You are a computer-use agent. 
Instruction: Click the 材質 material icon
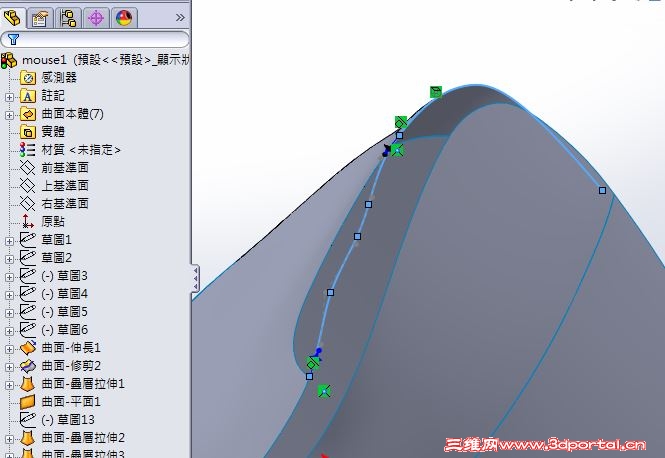(28, 150)
